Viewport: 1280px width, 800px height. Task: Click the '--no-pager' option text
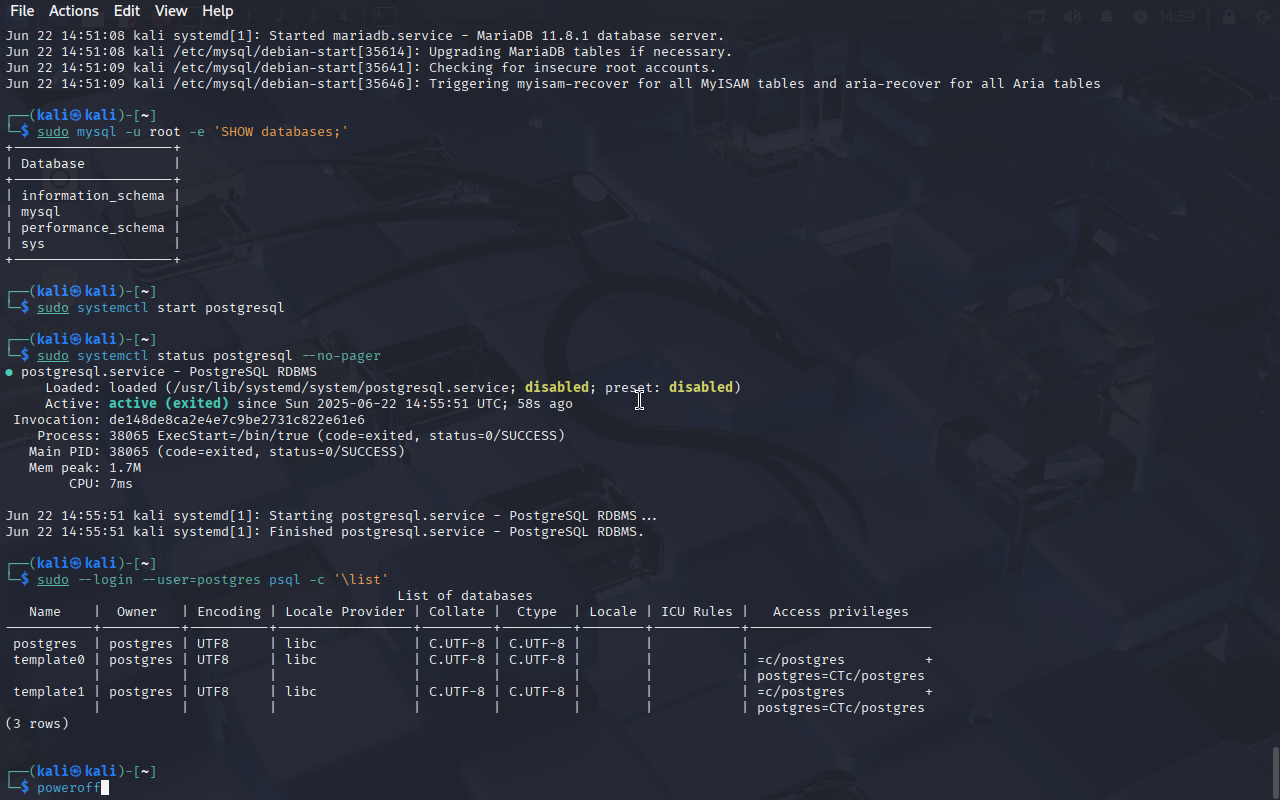click(x=341, y=356)
